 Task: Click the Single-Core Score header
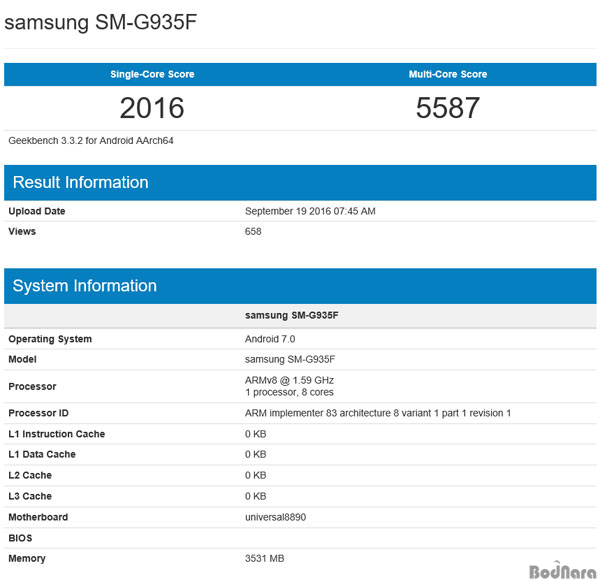152,74
